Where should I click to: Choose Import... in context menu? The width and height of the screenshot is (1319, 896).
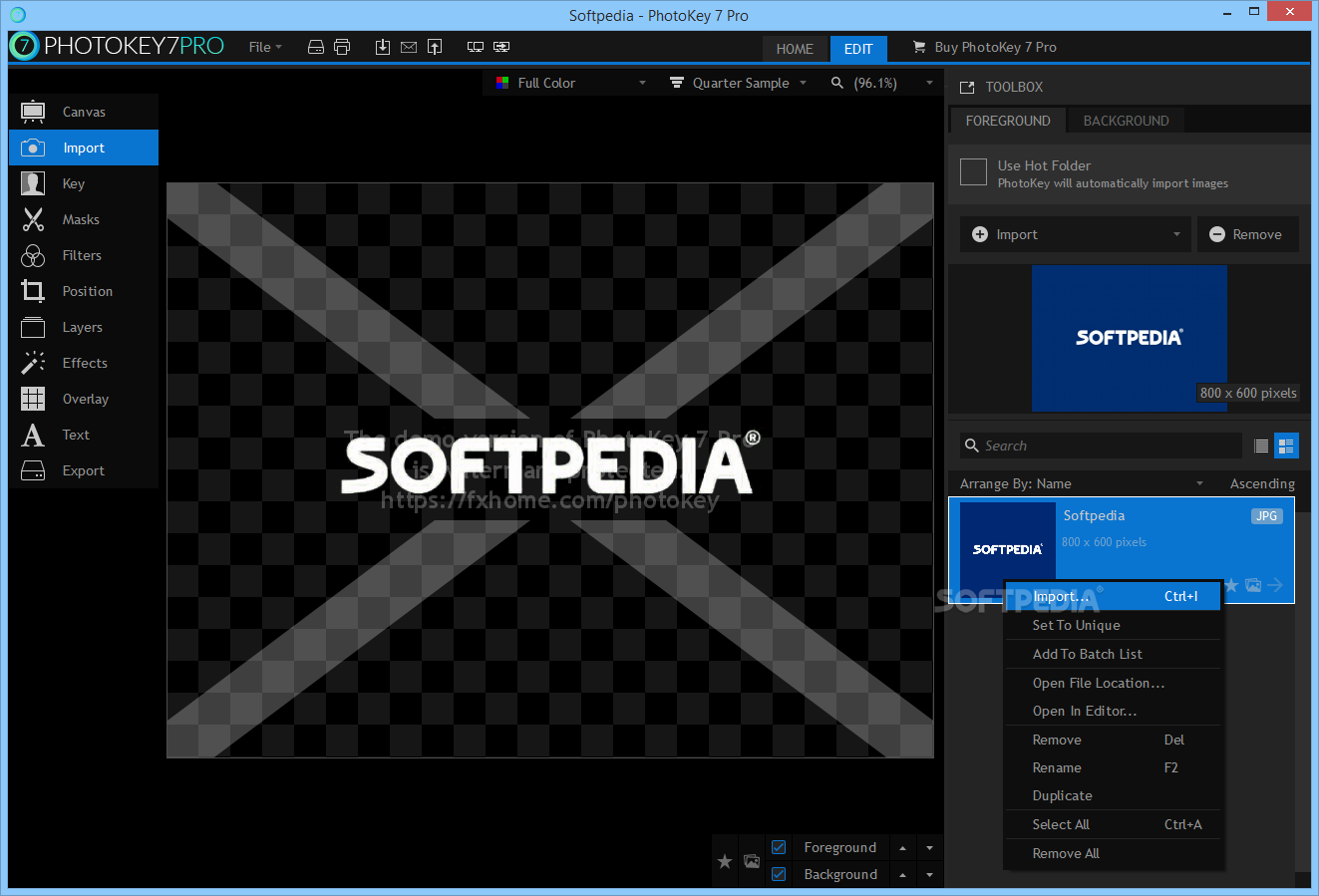pyautogui.click(x=1113, y=596)
